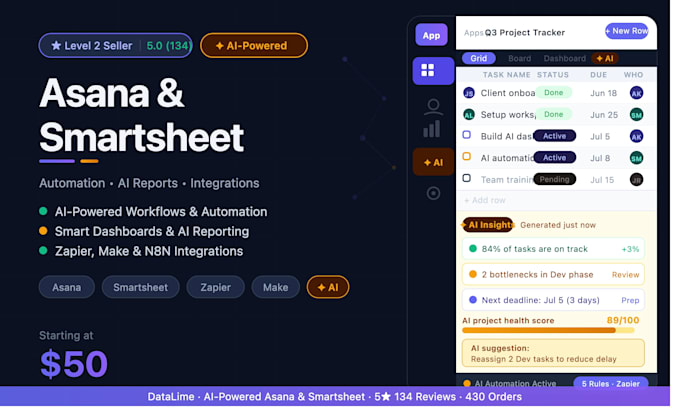Screen dimensions: 680x416
Task: Click the AI project health score bar
Action: coord(548,331)
